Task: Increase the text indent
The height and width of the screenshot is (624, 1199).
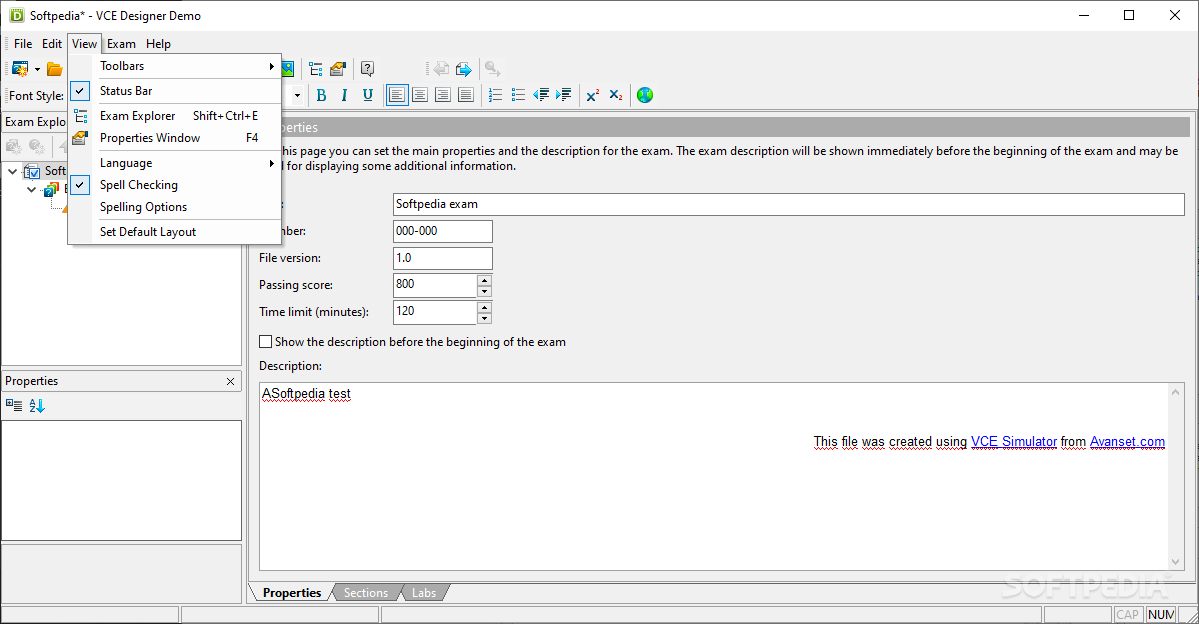Action: point(564,95)
